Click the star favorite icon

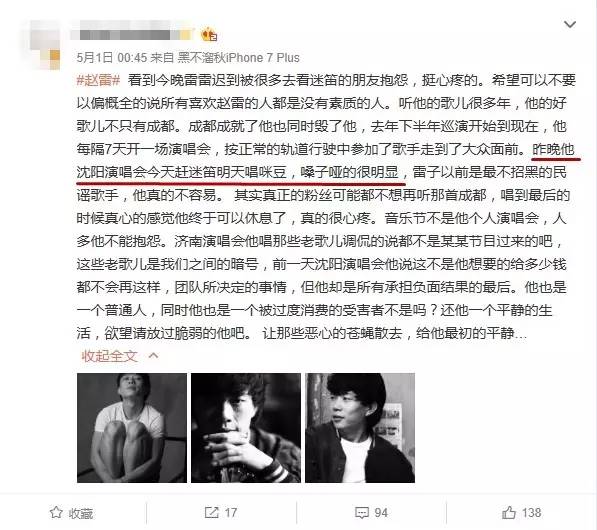coord(56,512)
